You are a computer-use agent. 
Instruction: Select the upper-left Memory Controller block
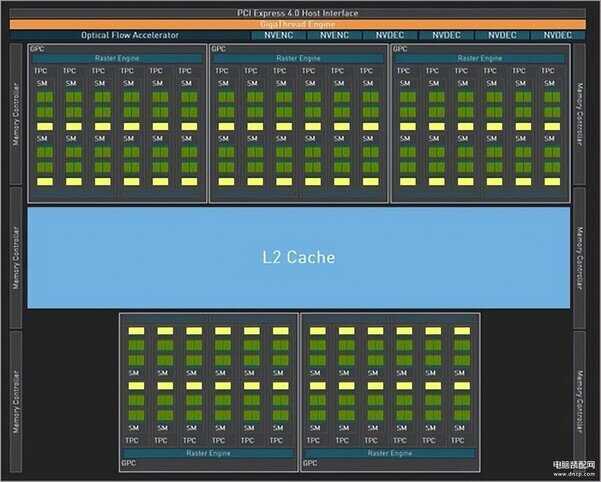click(16, 114)
